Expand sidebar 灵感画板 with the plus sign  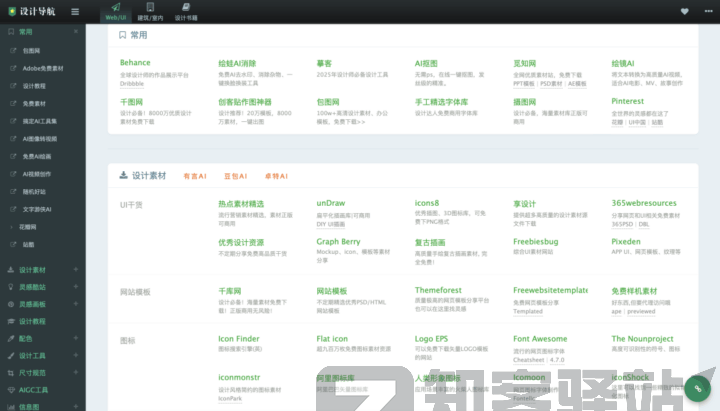[76, 304]
